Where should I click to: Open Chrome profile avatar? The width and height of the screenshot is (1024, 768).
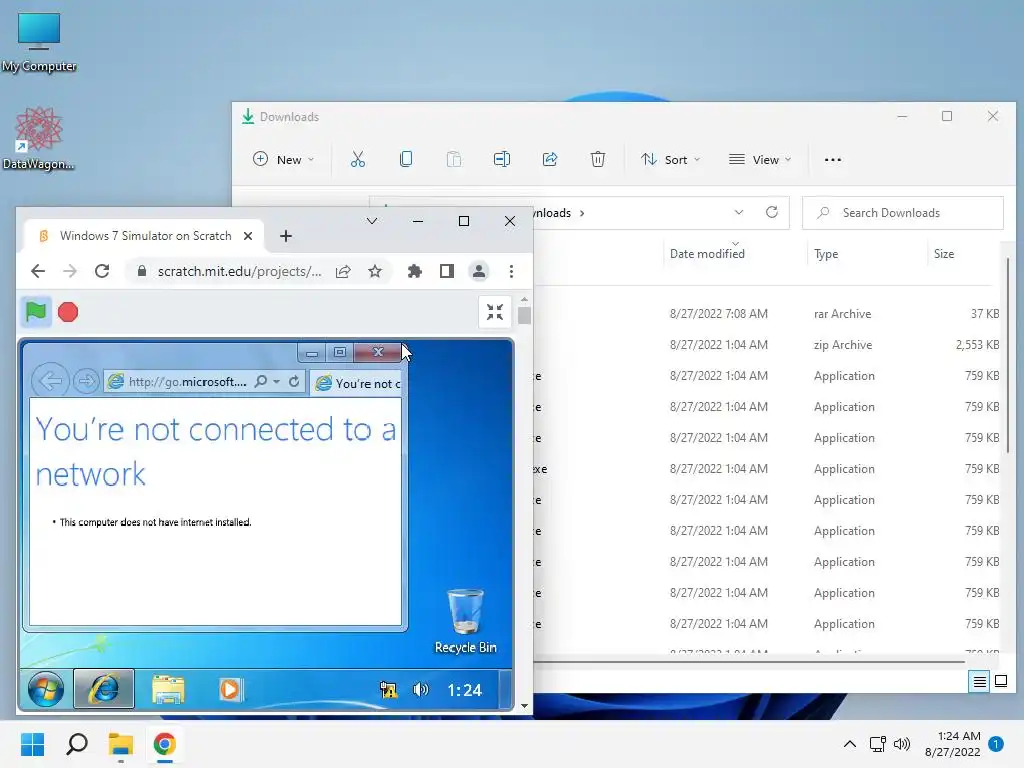[x=479, y=271]
